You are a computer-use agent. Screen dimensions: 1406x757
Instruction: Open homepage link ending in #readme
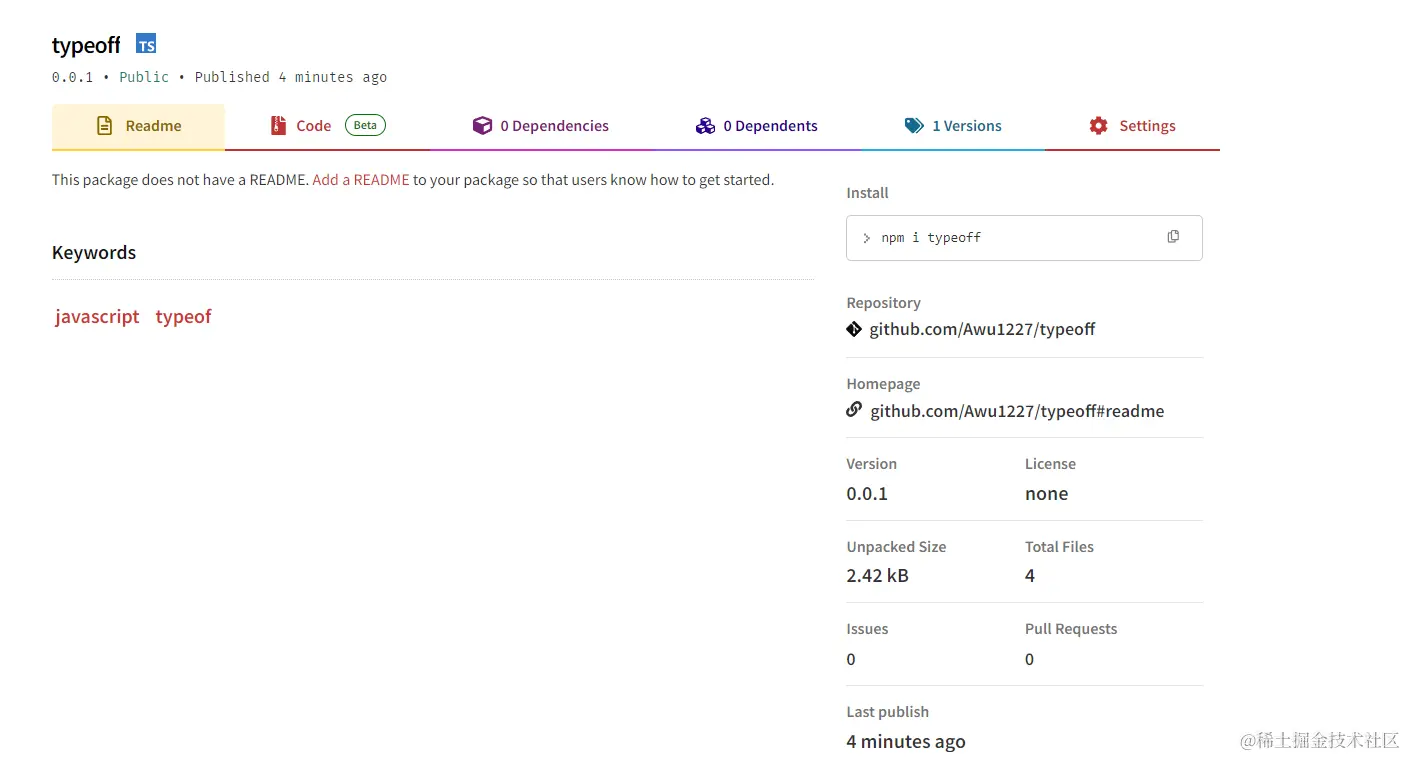(1017, 411)
